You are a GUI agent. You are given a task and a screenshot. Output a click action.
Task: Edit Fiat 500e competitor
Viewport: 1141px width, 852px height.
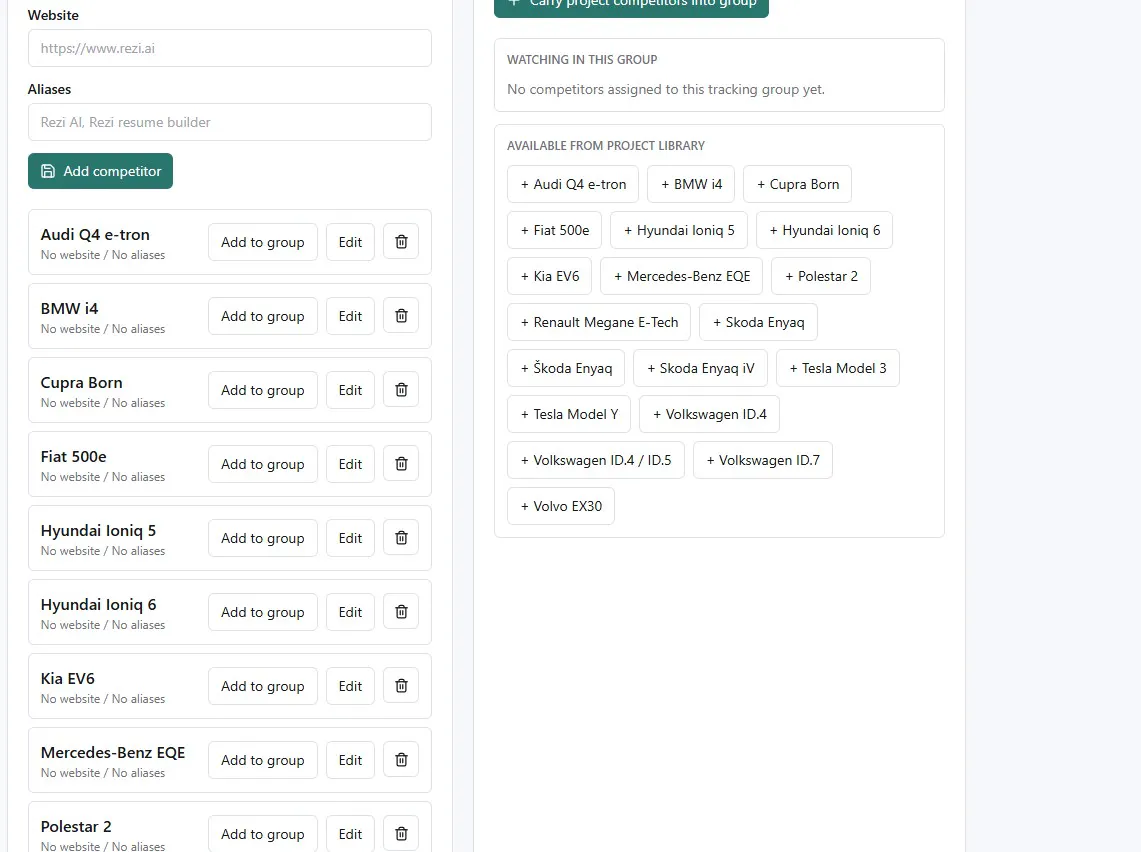point(350,463)
